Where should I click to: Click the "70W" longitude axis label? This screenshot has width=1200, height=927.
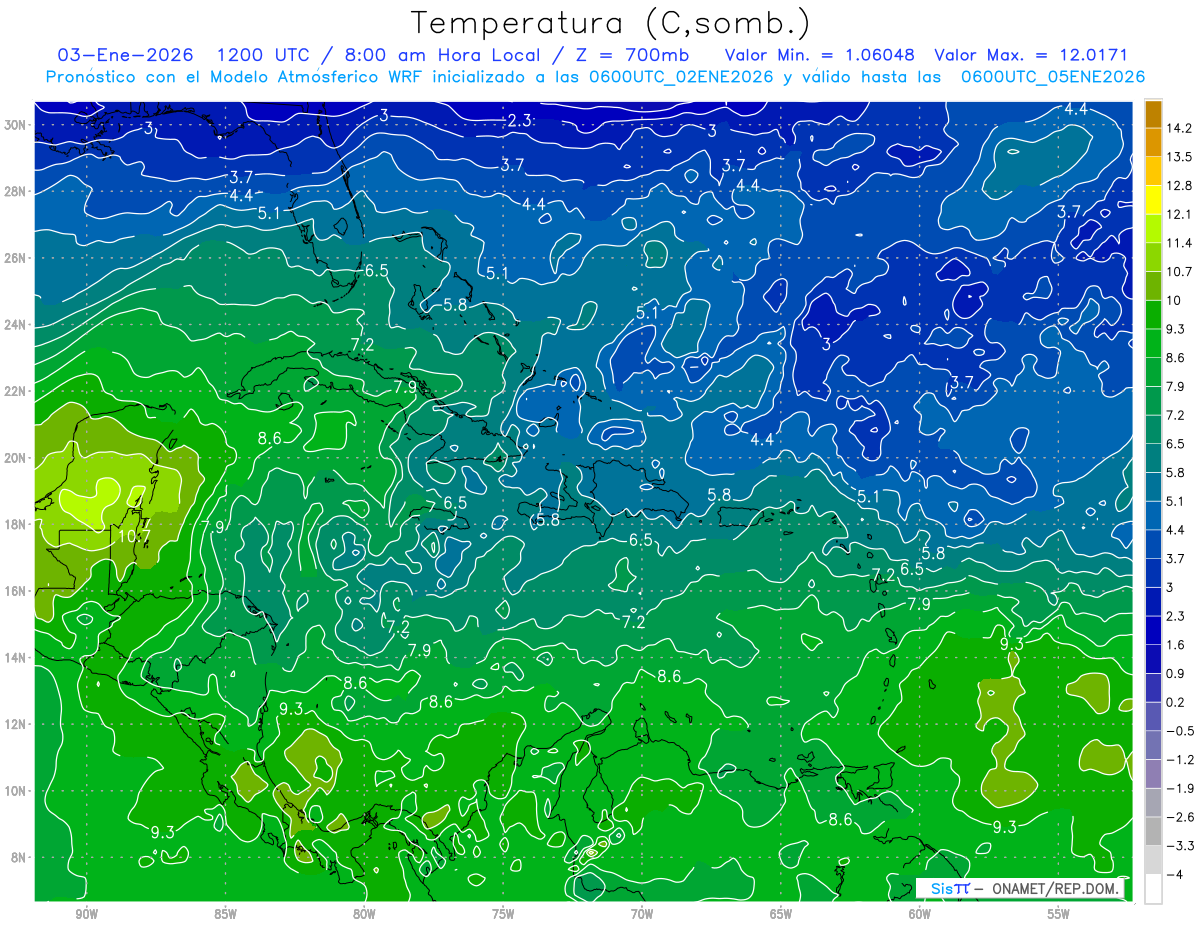click(642, 913)
